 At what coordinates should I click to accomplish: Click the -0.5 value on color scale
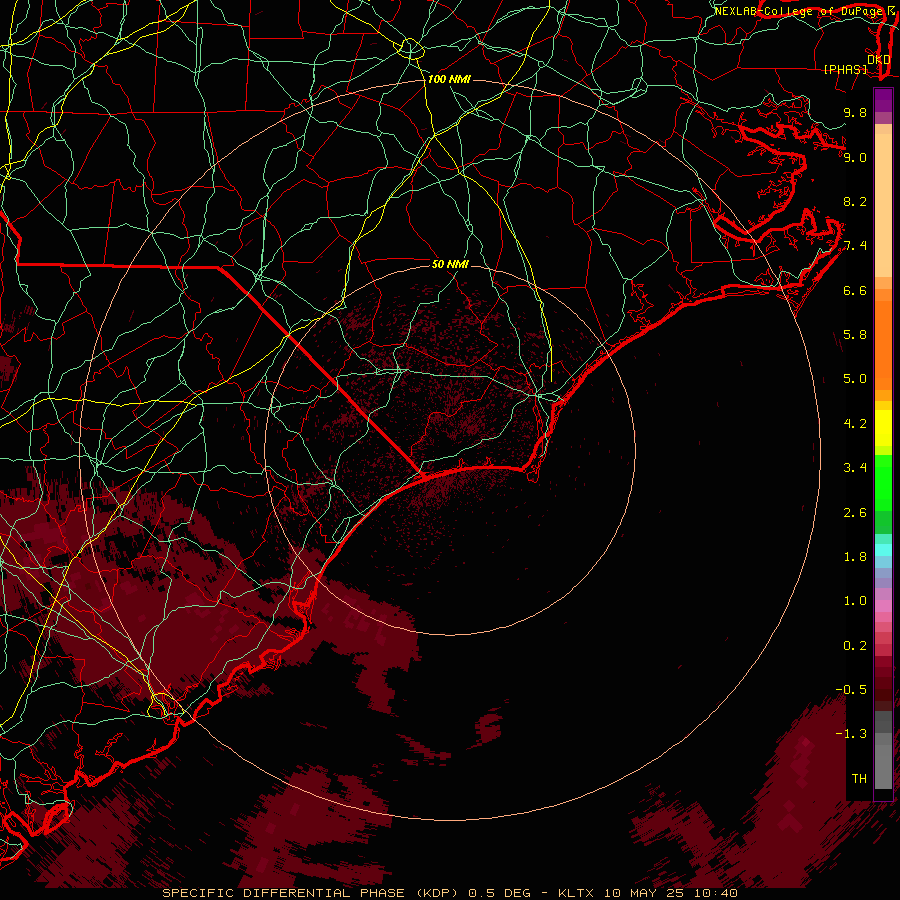click(851, 690)
